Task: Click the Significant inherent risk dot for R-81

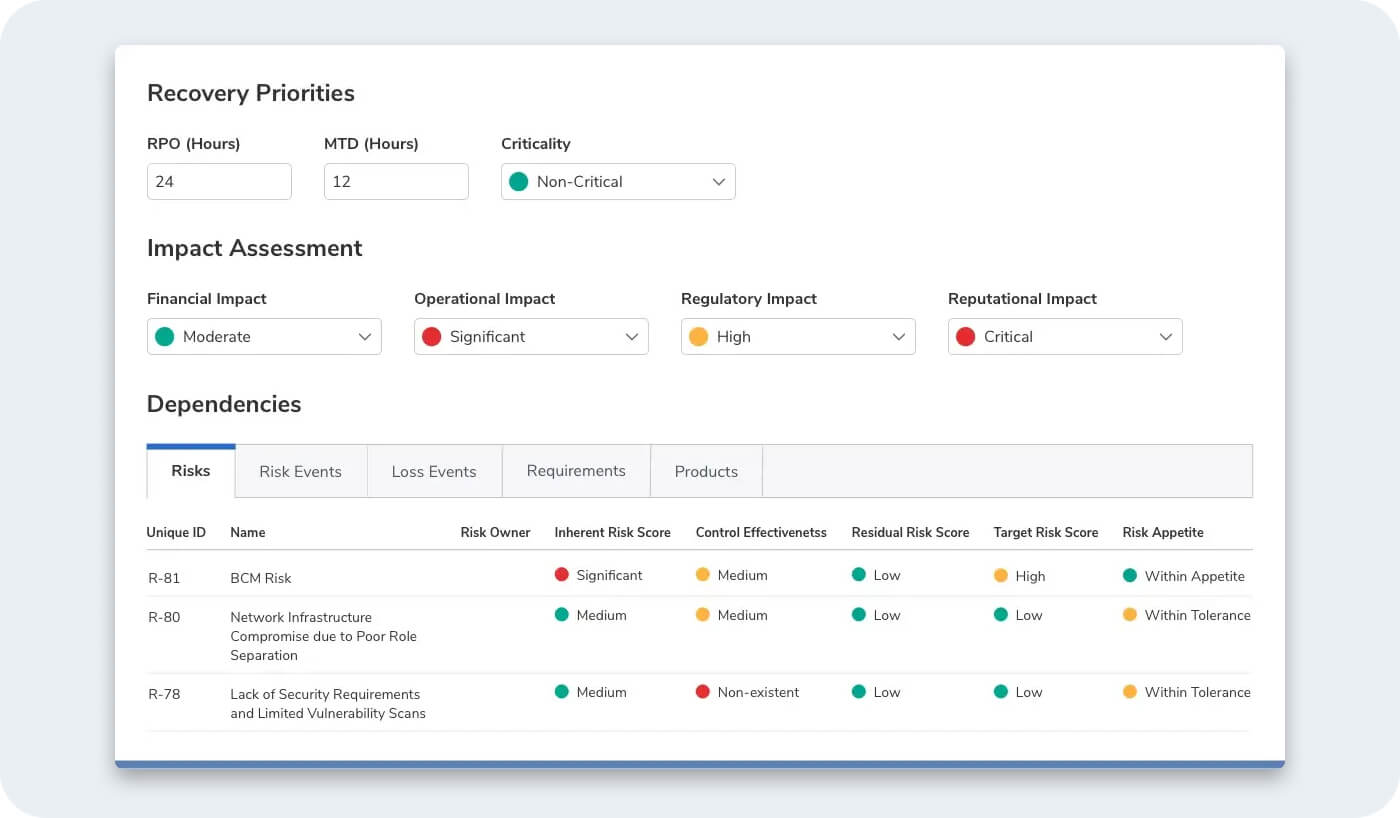Action: (562, 575)
